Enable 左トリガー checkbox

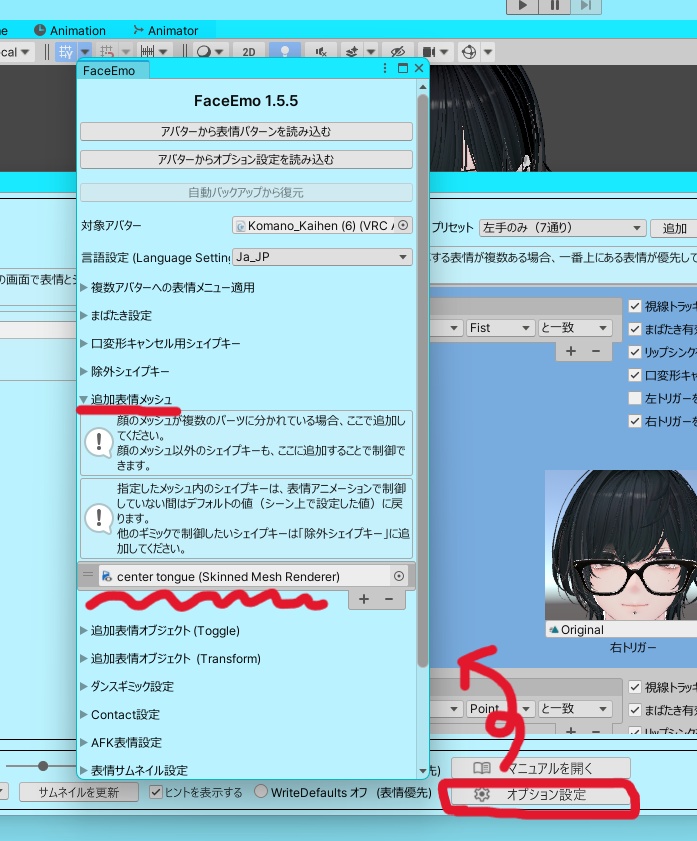click(635, 398)
